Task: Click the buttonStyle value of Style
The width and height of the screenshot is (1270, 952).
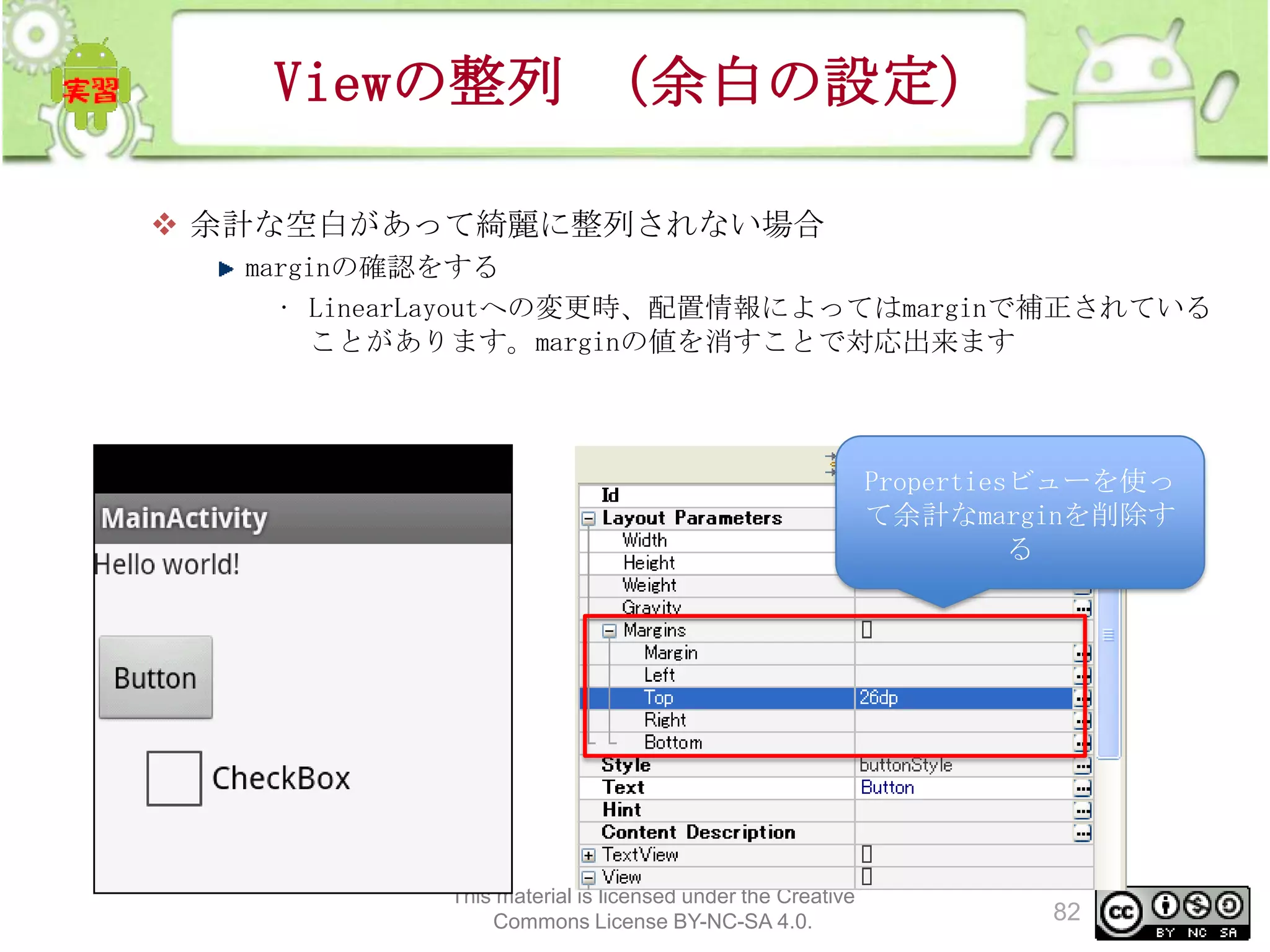Action: click(905, 765)
